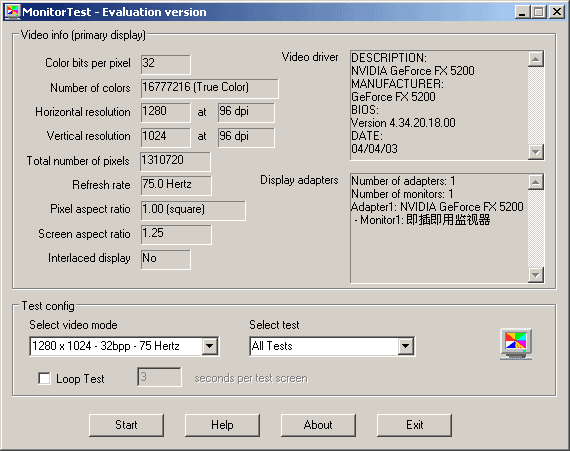Minimize the MonitorTest window
Image resolution: width=570 pixels, height=451 pixels.
click(x=522, y=12)
